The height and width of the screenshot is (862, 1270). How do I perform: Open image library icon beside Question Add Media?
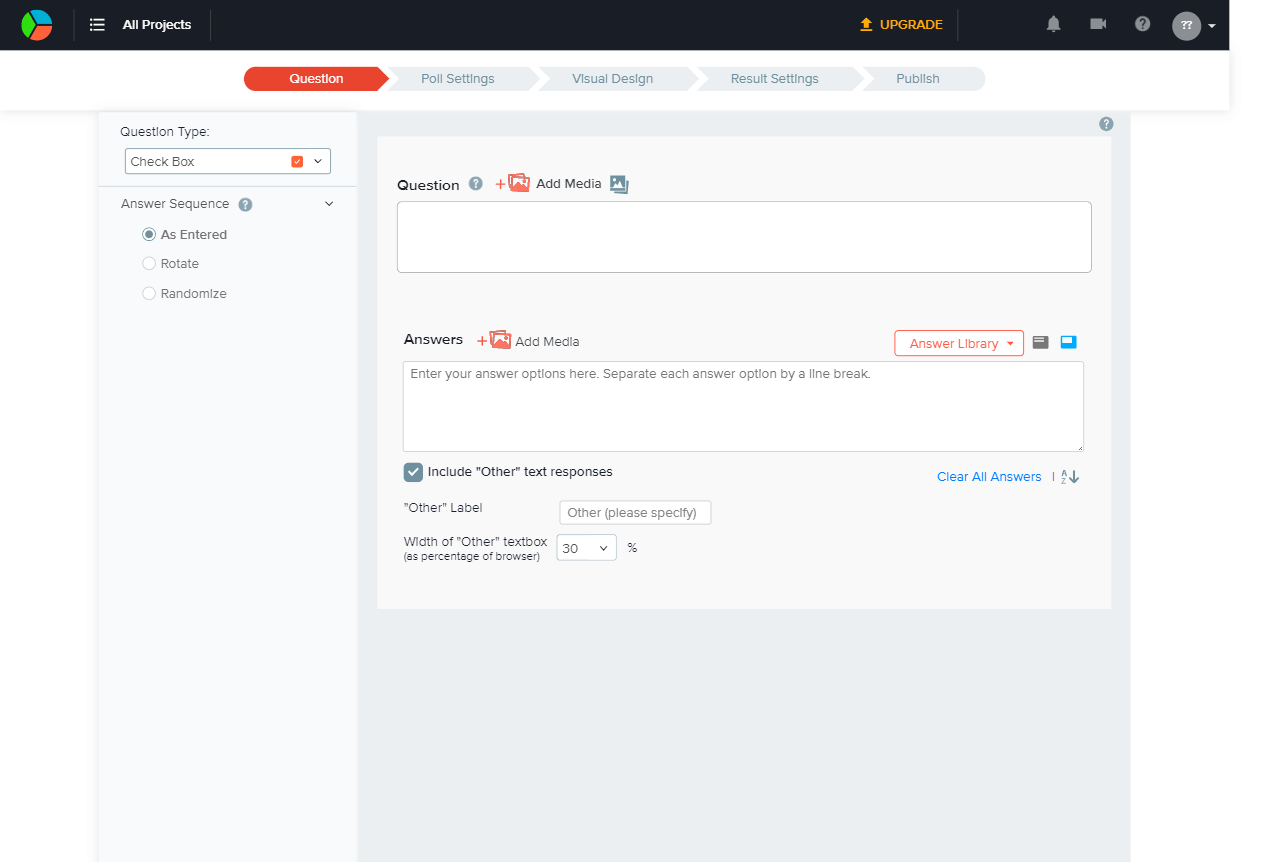pyautogui.click(x=619, y=184)
